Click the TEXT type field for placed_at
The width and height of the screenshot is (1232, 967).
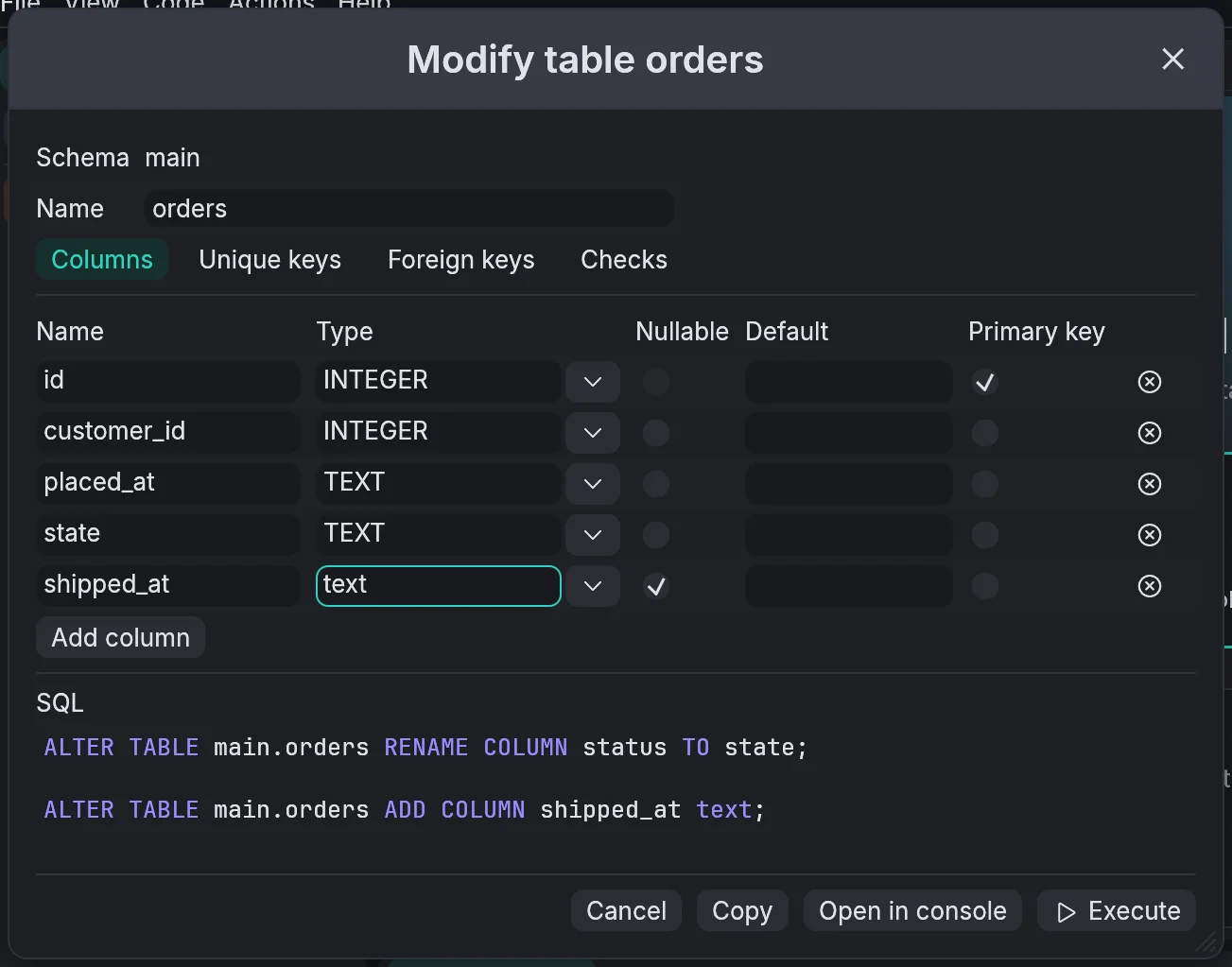click(x=439, y=483)
